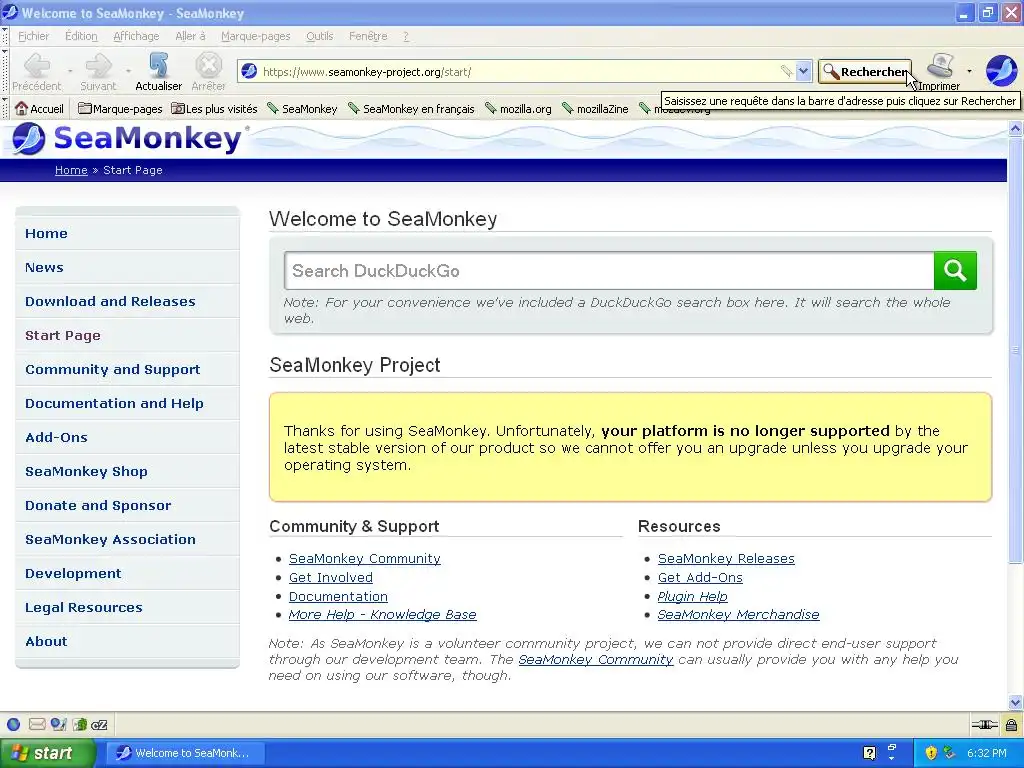This screenshot has height=768, width=1024.
Task: Click the help question mark taskbar icon
Action: pyautogui.click(x=869, y=753)
